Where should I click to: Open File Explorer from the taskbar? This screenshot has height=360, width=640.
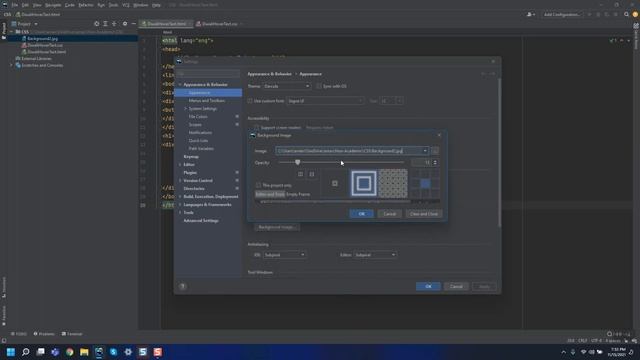[x=84, y=352]
